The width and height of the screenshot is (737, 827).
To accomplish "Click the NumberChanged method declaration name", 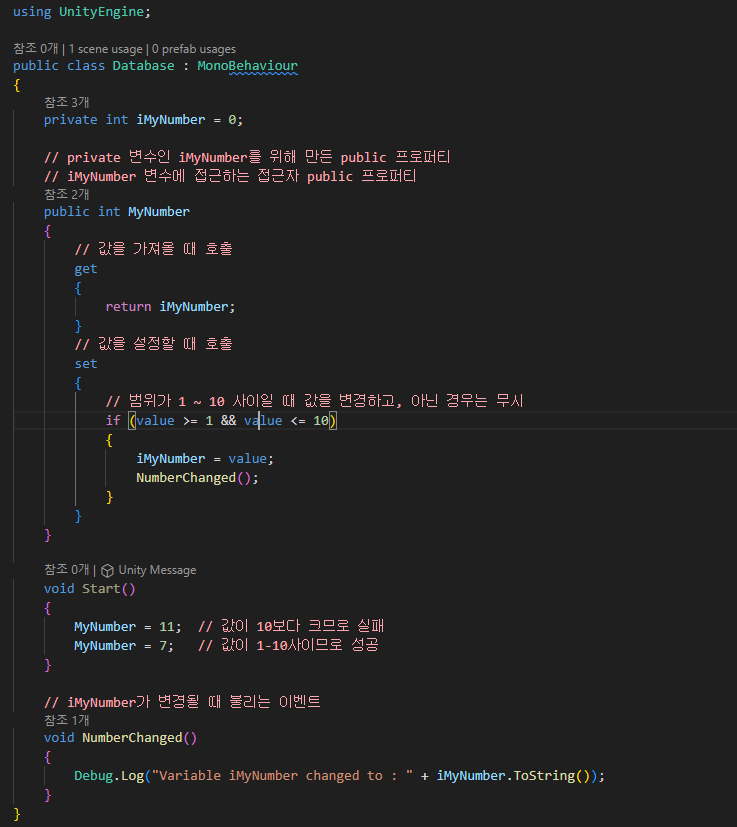I will coord(132,738).
